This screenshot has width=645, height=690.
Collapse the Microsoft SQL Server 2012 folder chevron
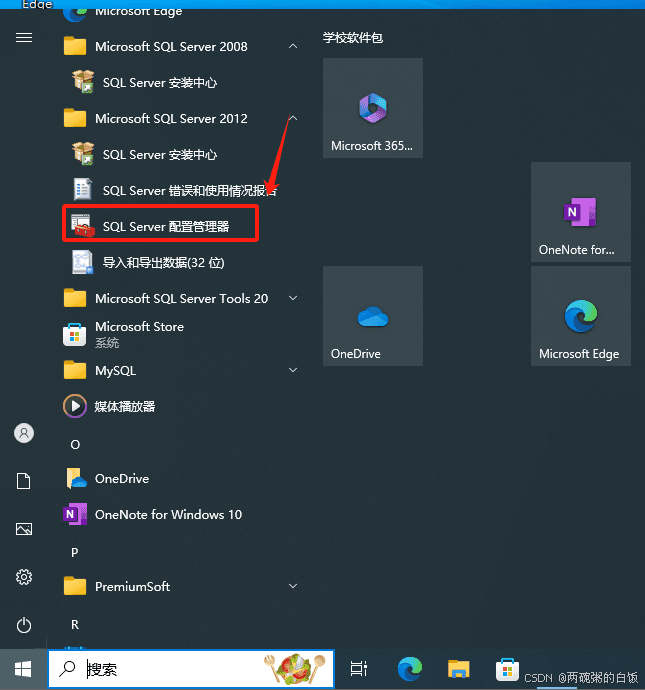point(293,118)
